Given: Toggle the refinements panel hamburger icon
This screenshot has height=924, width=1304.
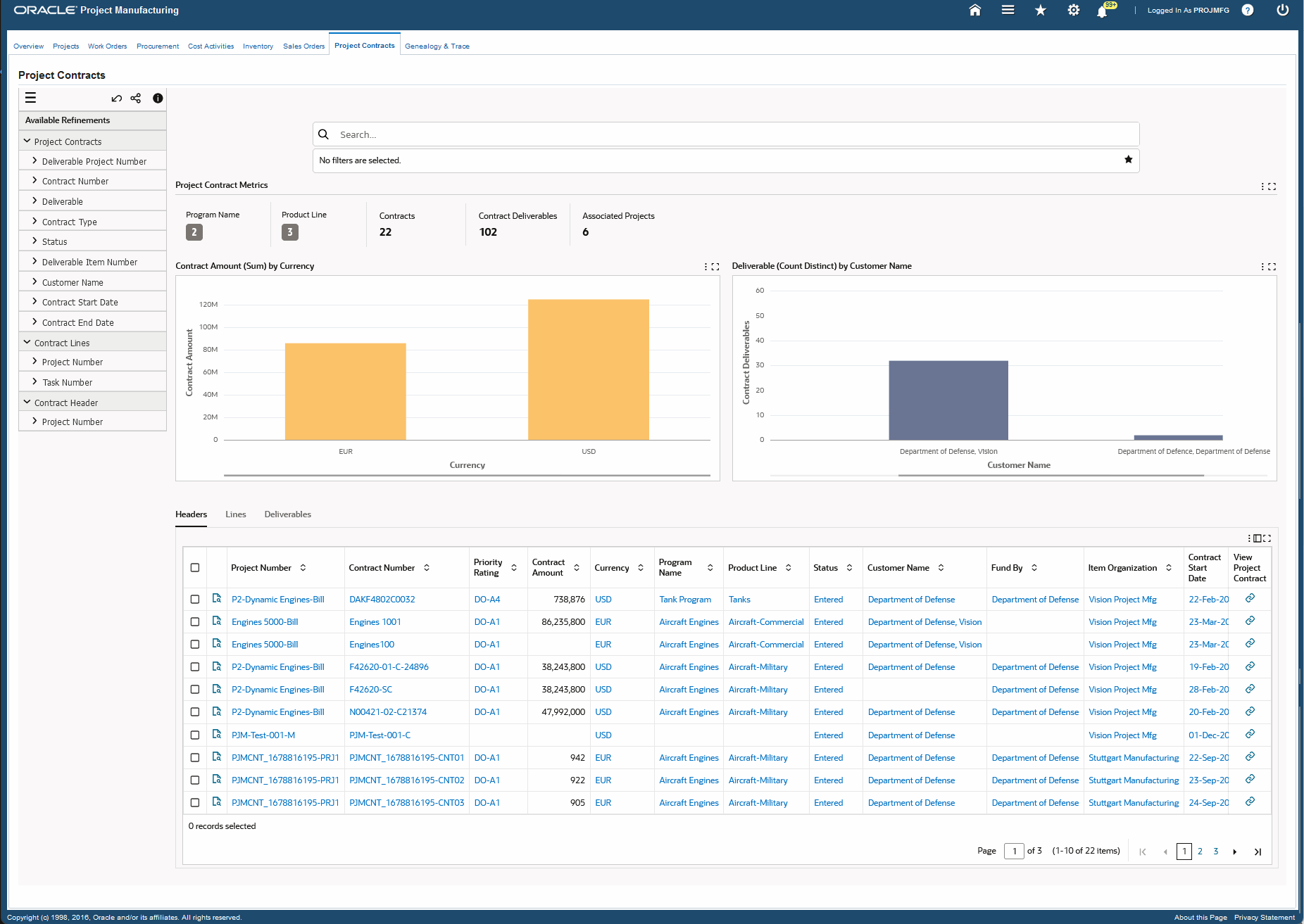Looking at the screenshot, I should pos(30,98).
